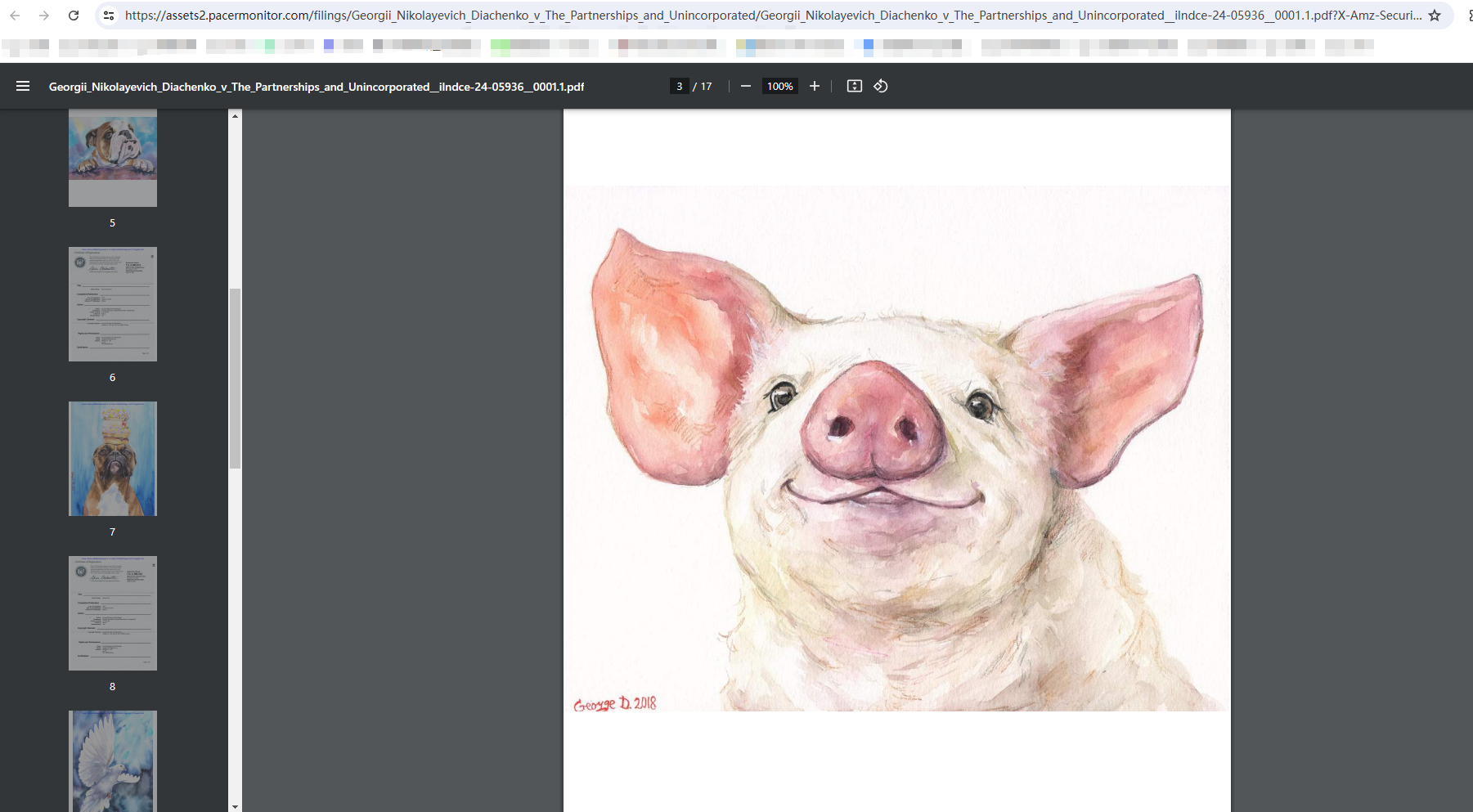
Task: Open the page 8 certificate thumbnail
Action: pos(113,613)
